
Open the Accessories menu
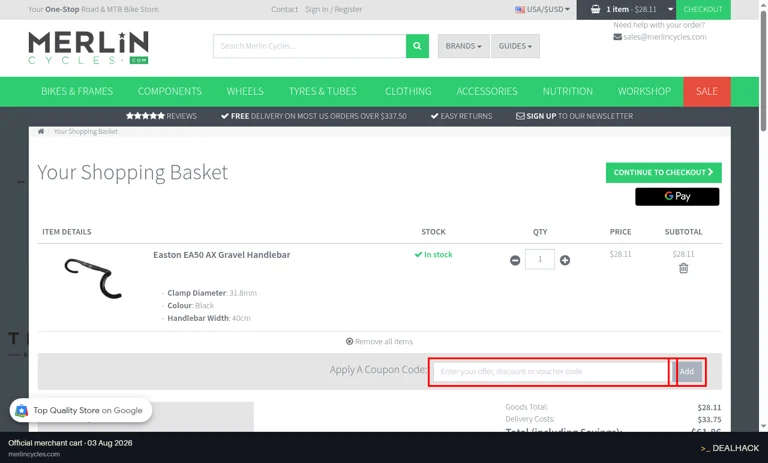pos(487,92)
